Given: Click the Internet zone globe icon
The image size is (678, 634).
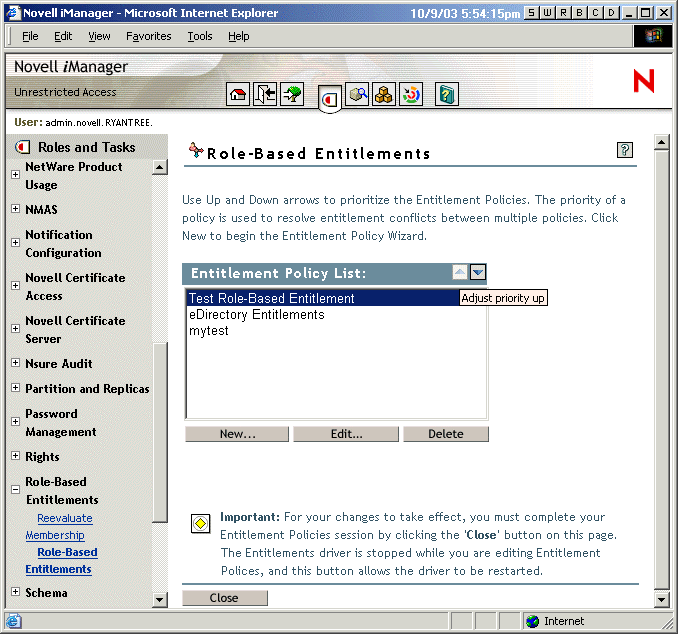Looking at the screenshot, I should point(532,621).
